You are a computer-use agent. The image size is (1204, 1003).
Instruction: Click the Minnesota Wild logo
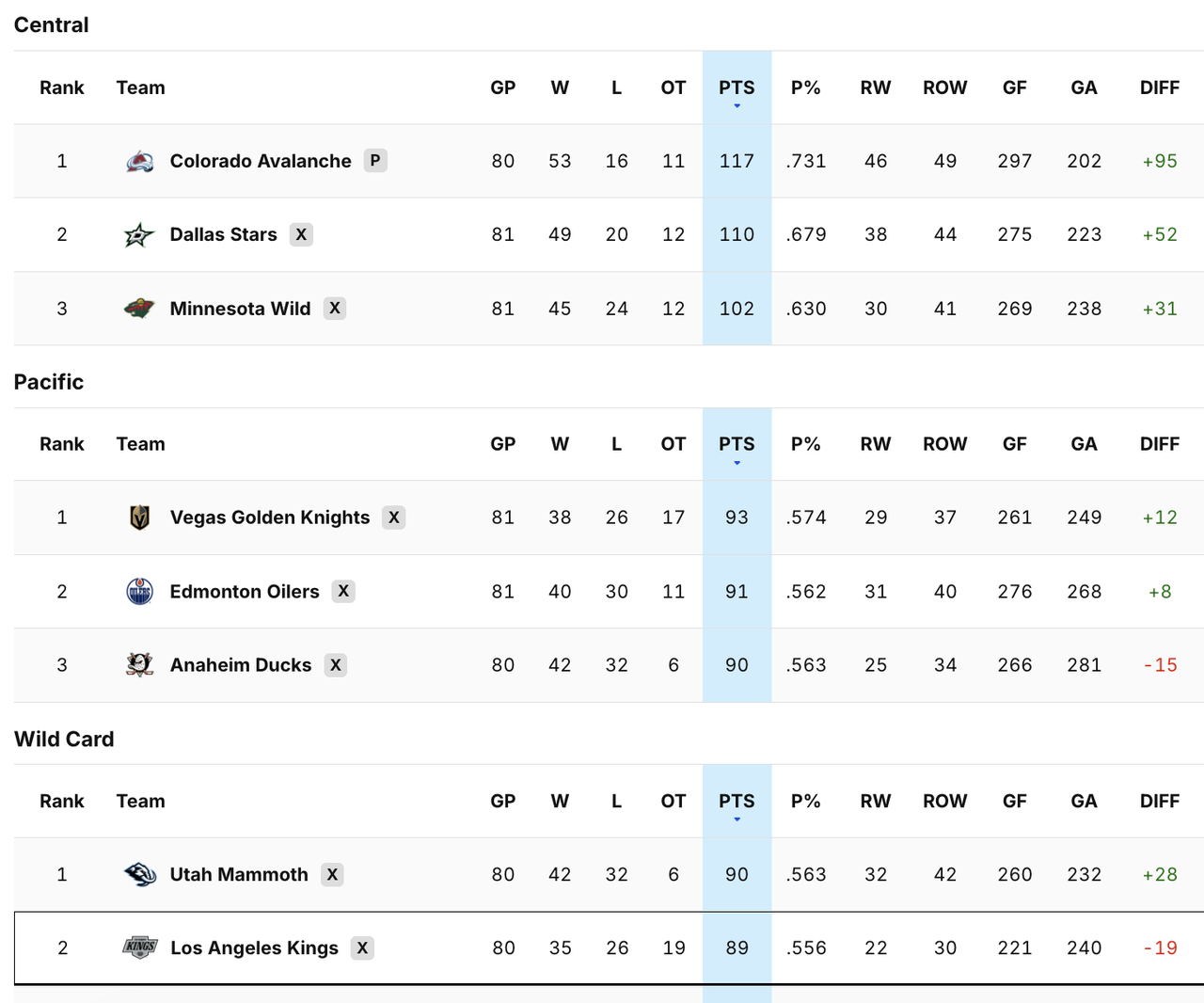[x=139, y=308]
